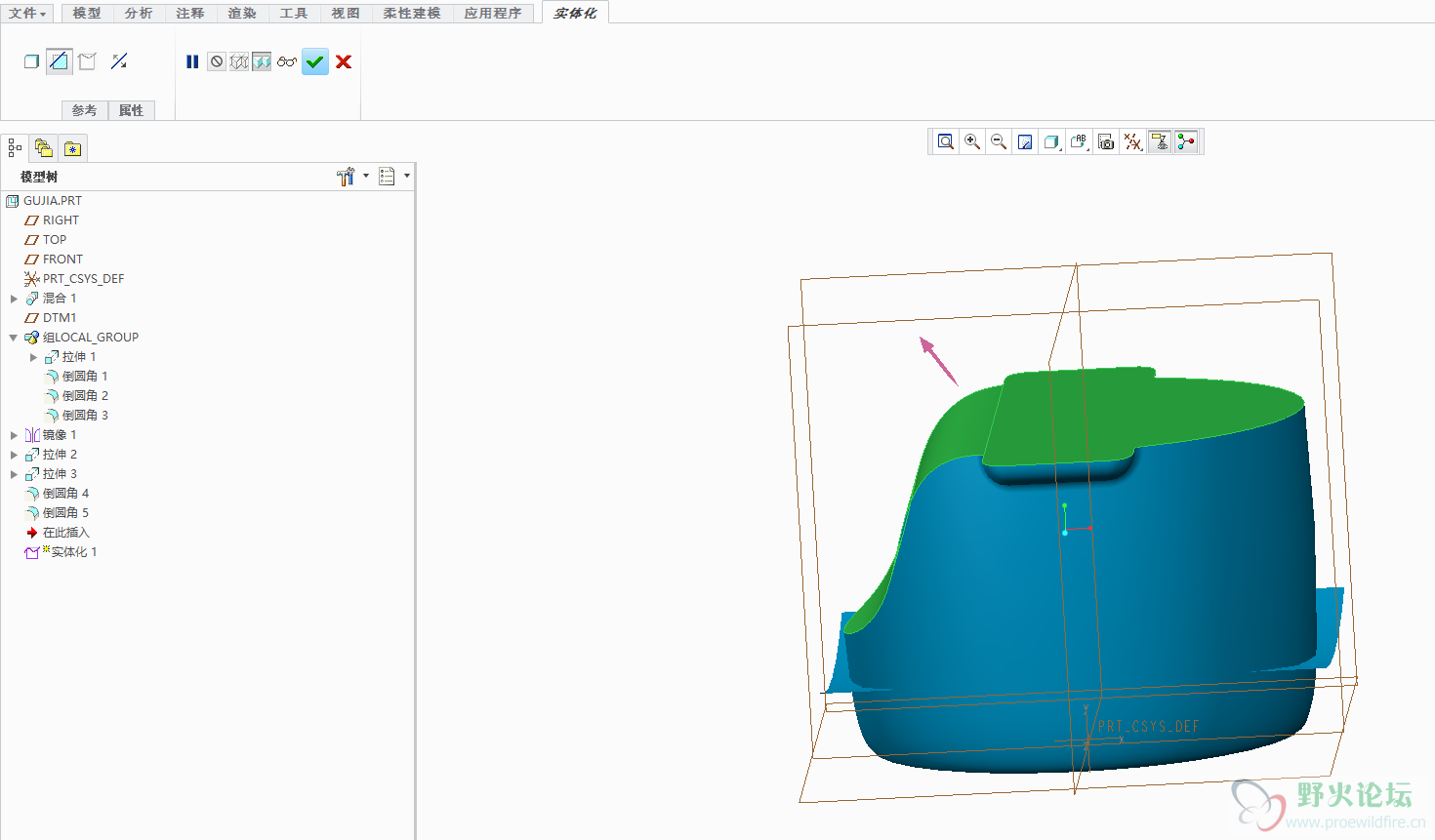Open the saved orientations dropdown
This screenshot has width=1435, height=840.
click(1079, 141)
